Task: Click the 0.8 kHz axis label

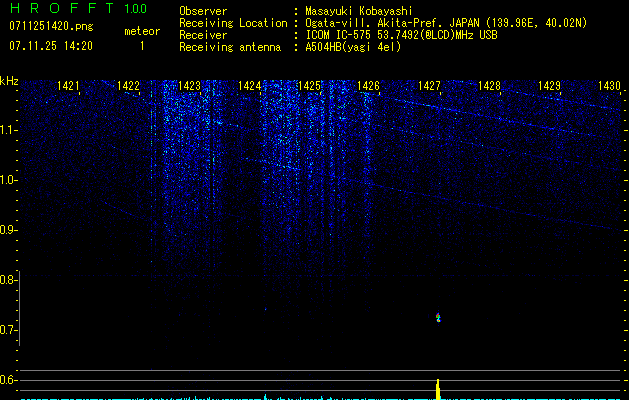Action: pyautogui.click(x=8, y=280)
